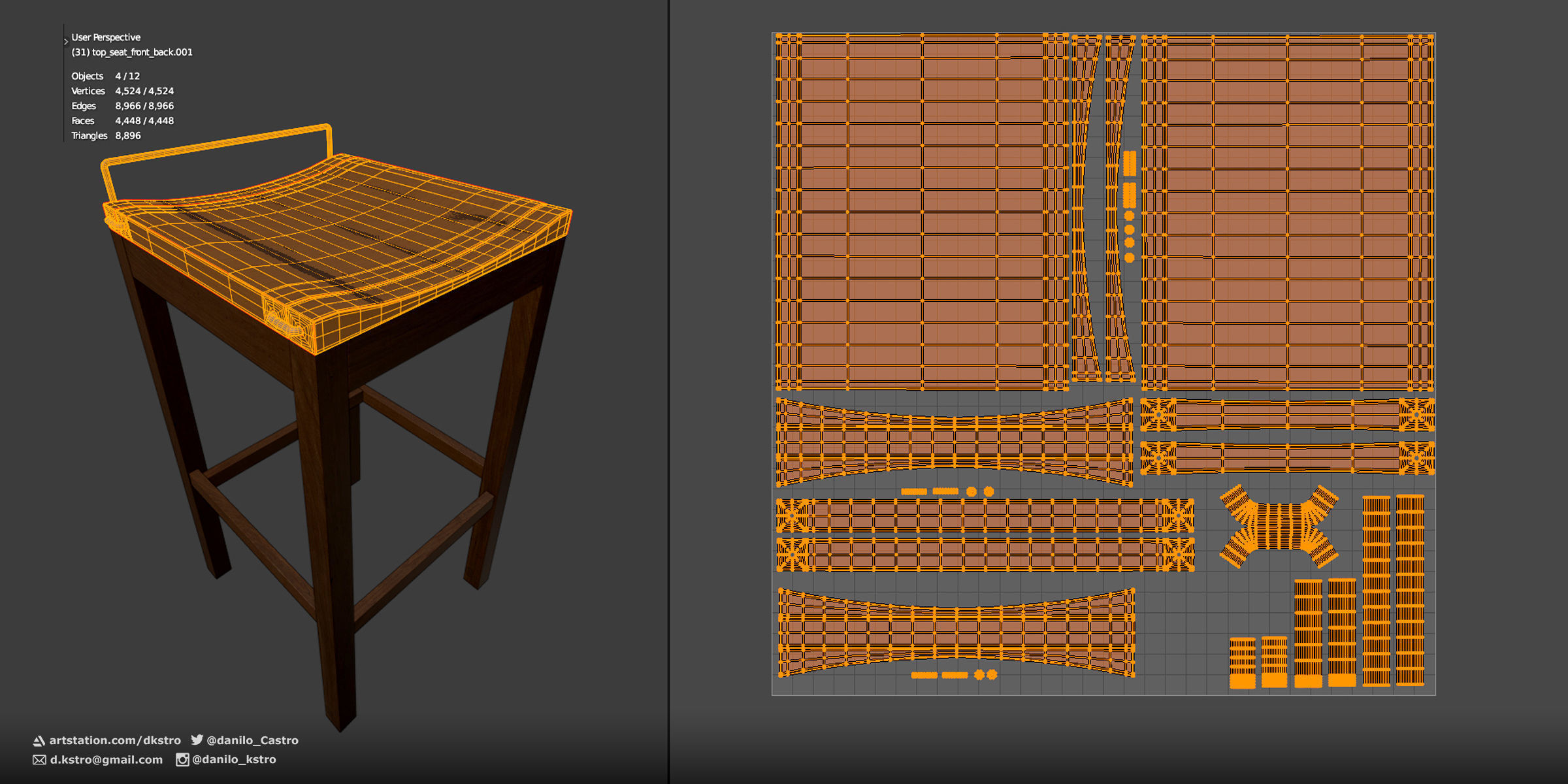The width and height of the screenshot is (1568, 784).
Task: Click the "(31) top_seat_front_back.001" object name
Action: 132,52
